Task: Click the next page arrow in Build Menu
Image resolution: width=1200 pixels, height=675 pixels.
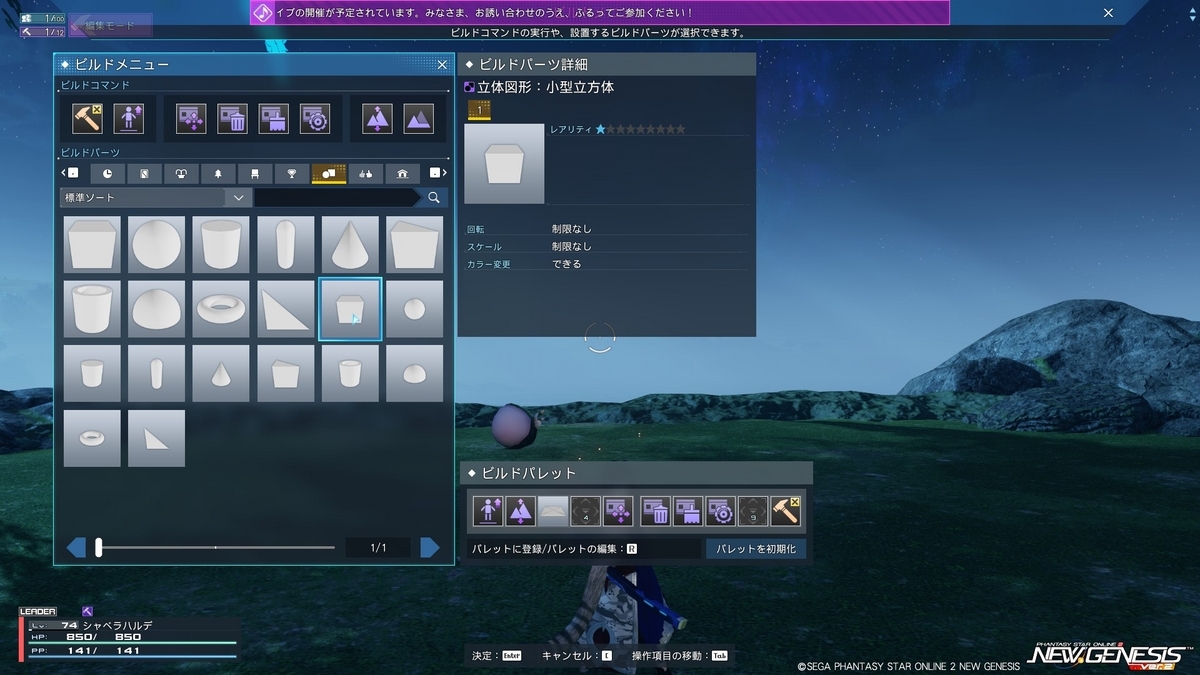Action: (430, 547)
